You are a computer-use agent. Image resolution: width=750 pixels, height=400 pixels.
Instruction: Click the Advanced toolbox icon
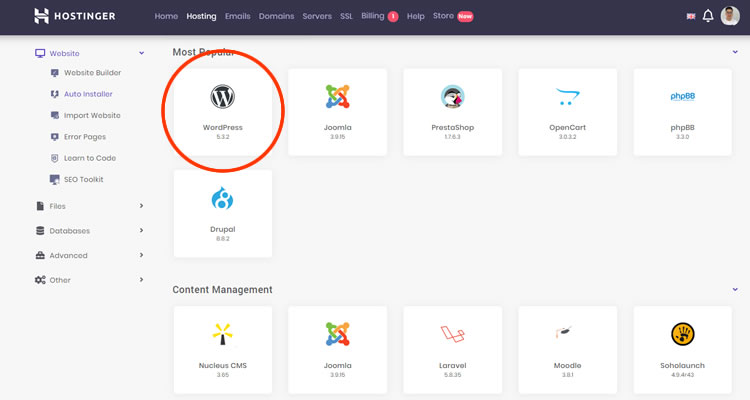tap(40, 256)
